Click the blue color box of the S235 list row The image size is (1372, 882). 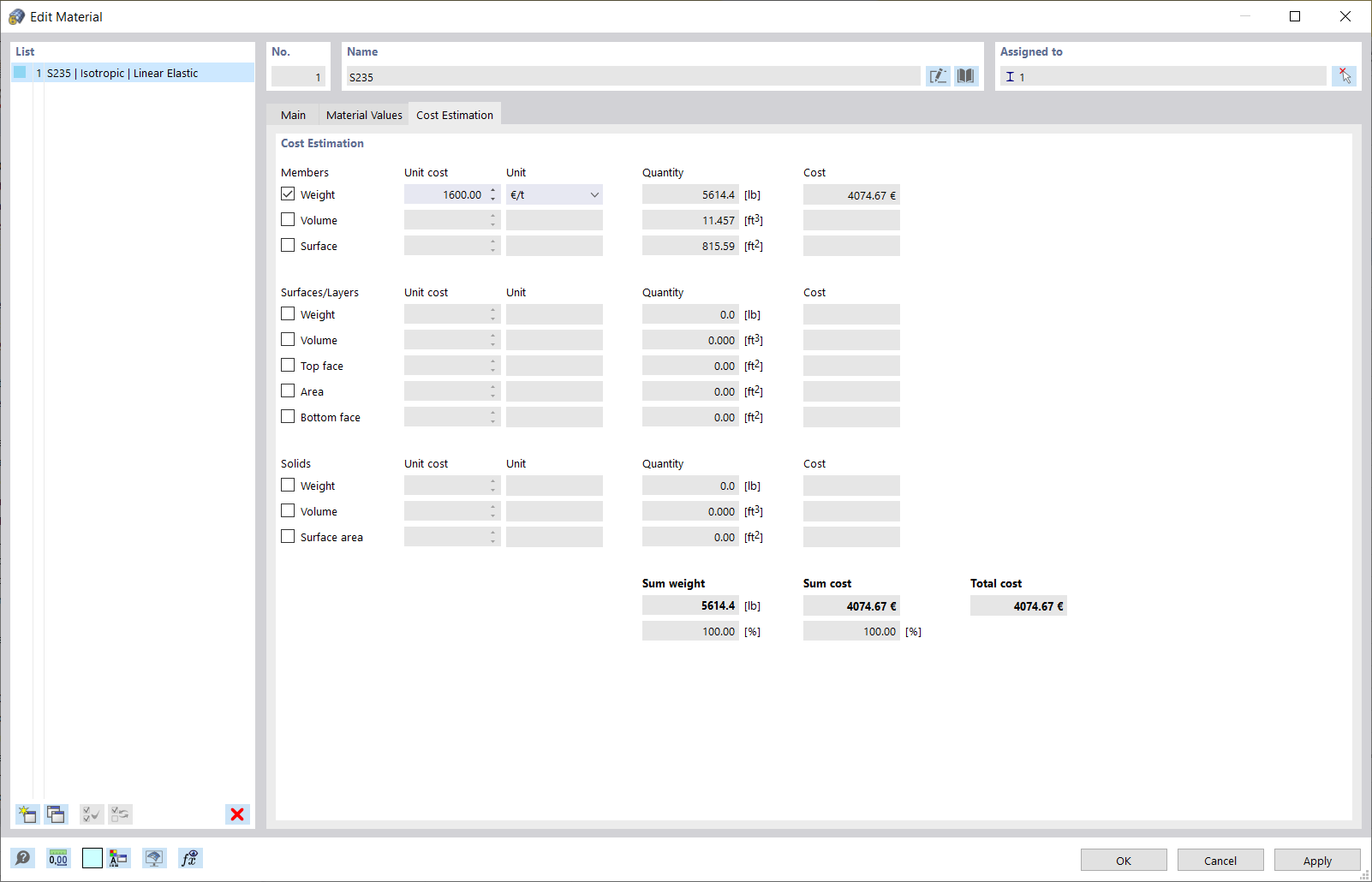21,73
